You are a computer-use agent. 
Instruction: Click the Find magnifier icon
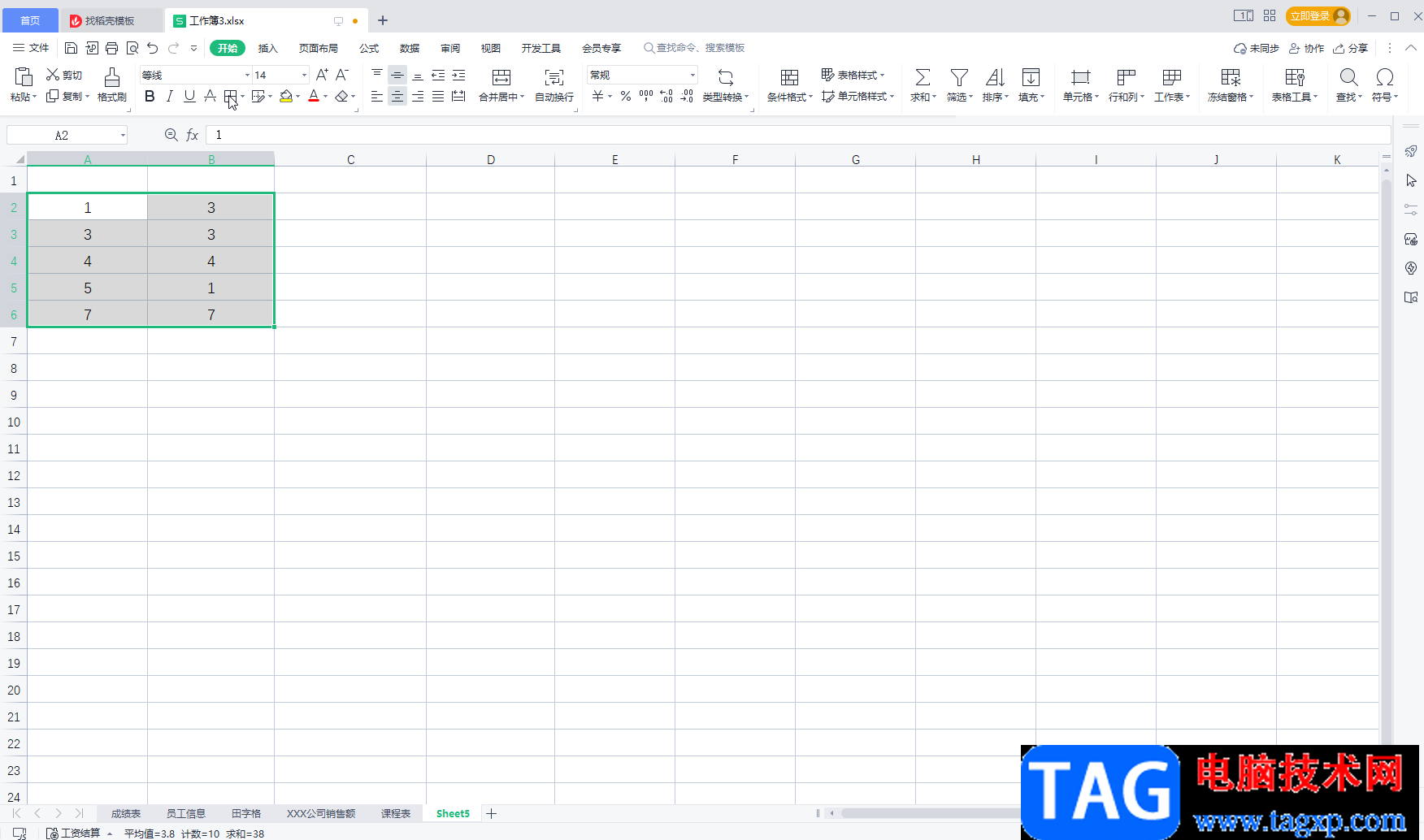(x=1348, y=77)
